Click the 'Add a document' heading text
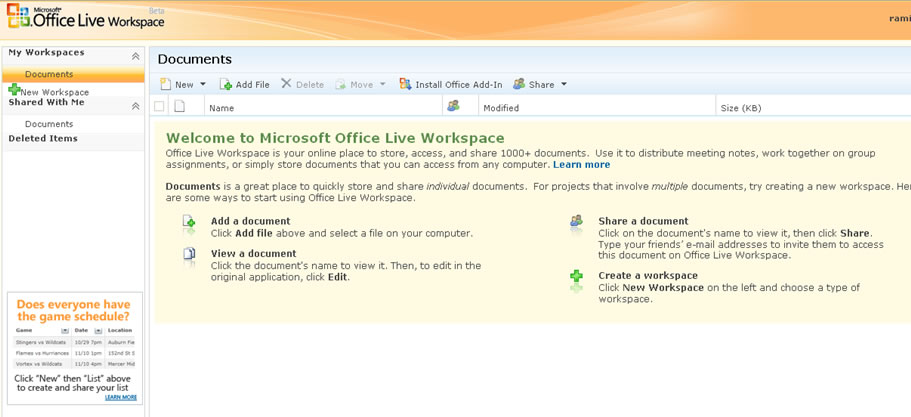This screenshot has height=417, width=911. [250, 221]
